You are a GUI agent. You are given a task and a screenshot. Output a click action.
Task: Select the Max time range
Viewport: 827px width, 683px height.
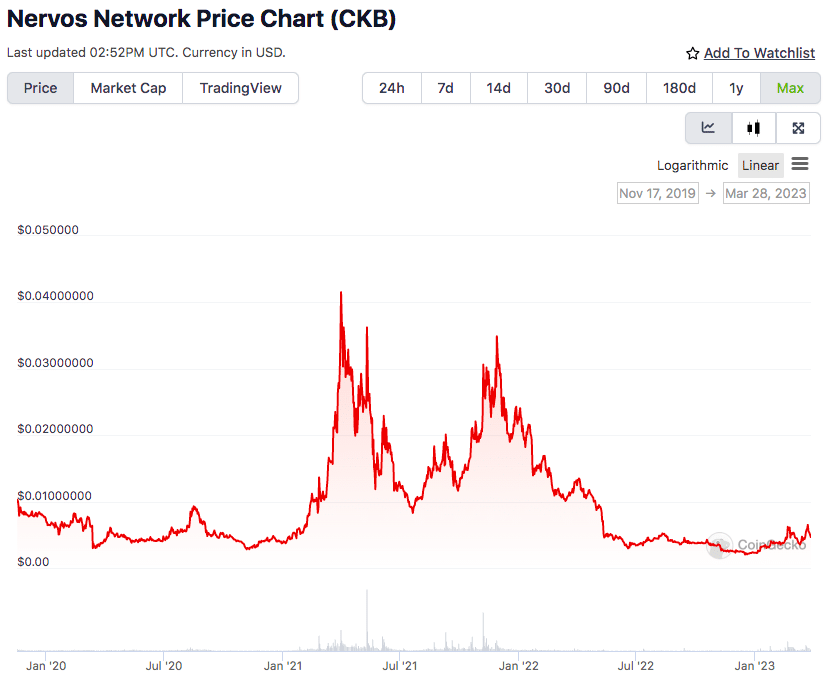790,88
